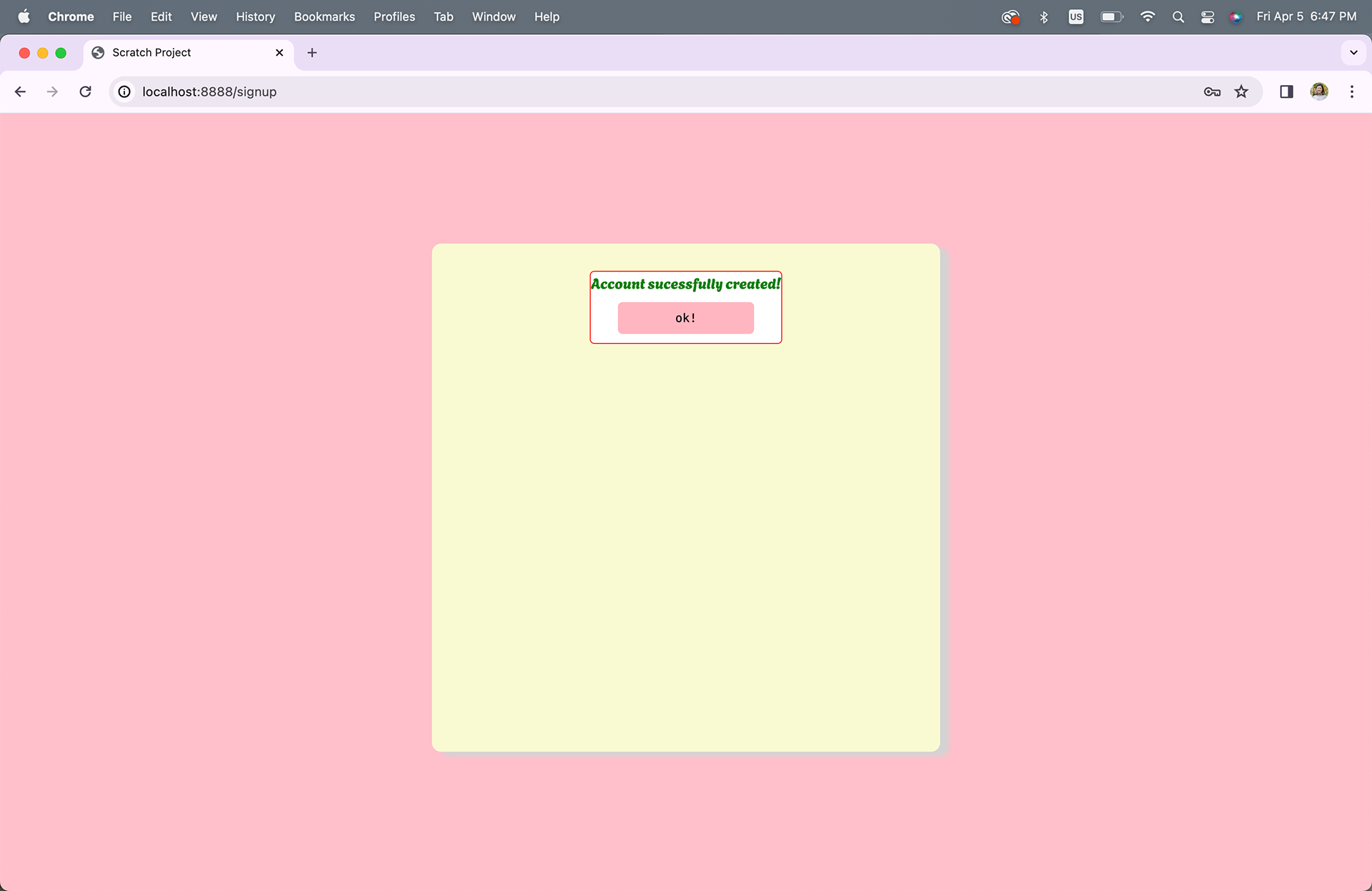Bookmark this page with the star
Image resolution: width=1372 pixels, height=891 pixels.
pos(1241,91)
